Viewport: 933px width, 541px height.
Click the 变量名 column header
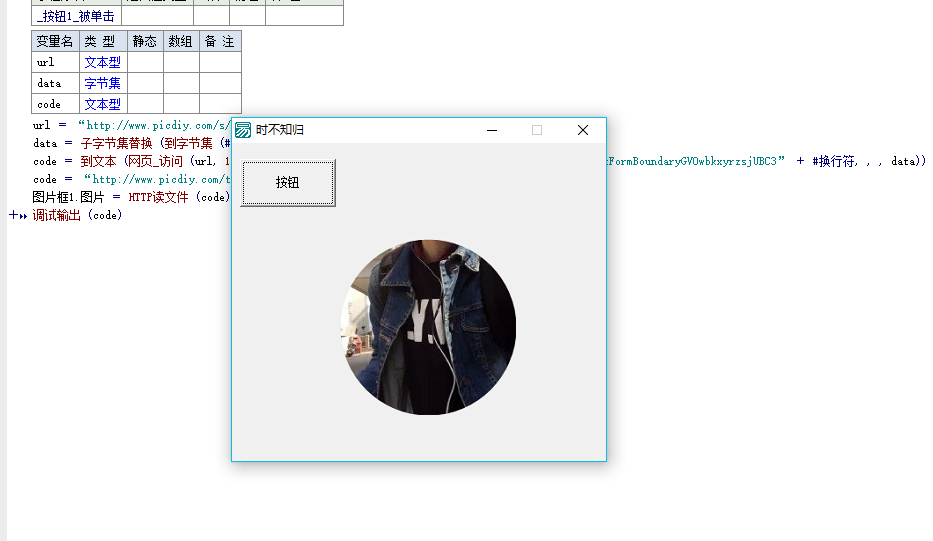pyautogui.click(x=55, y=41)
